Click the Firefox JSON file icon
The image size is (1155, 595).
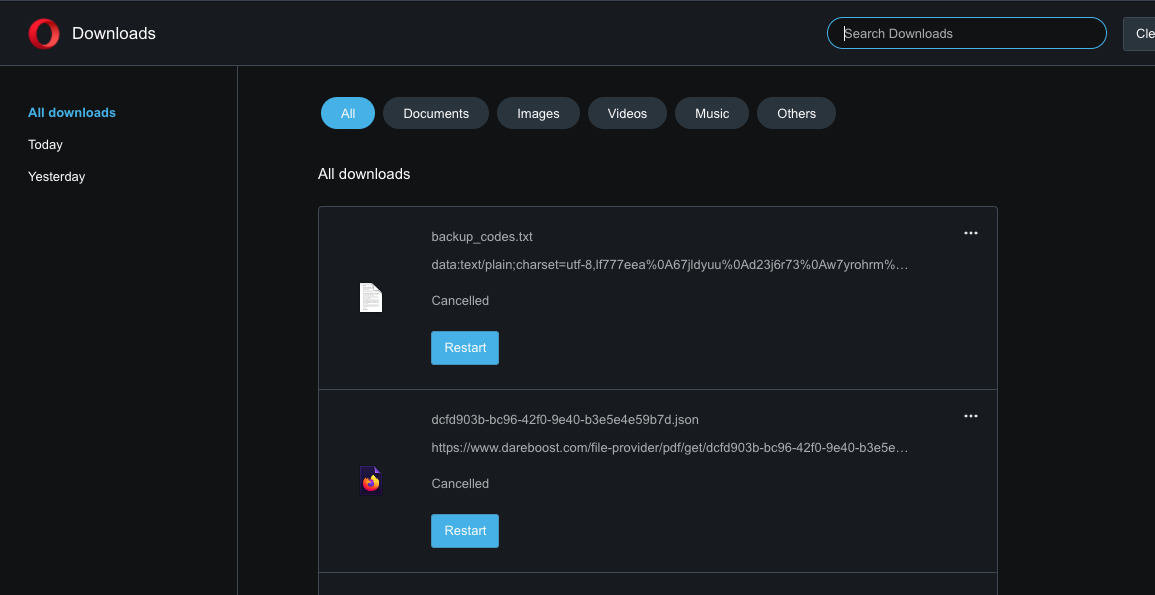(x=371, y=480)
